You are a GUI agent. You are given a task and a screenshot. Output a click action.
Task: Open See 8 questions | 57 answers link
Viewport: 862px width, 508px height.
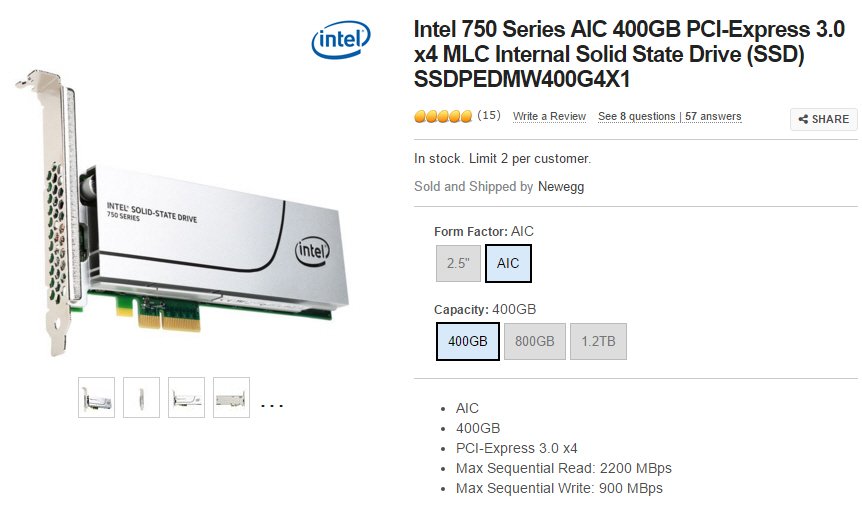pyautogui.click(x=670, y=117)
